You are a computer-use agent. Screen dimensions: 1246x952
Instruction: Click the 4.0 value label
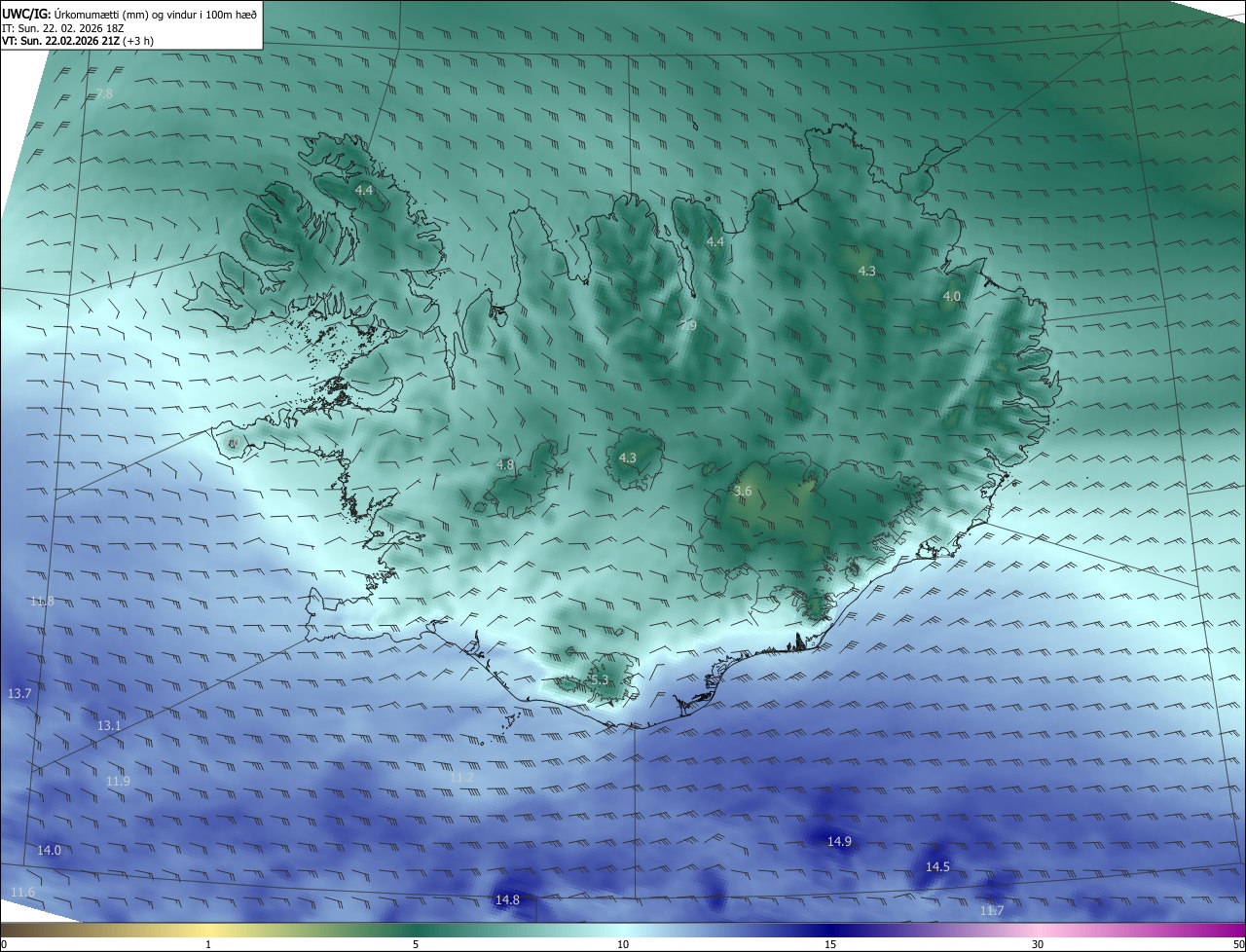(951, 296)
